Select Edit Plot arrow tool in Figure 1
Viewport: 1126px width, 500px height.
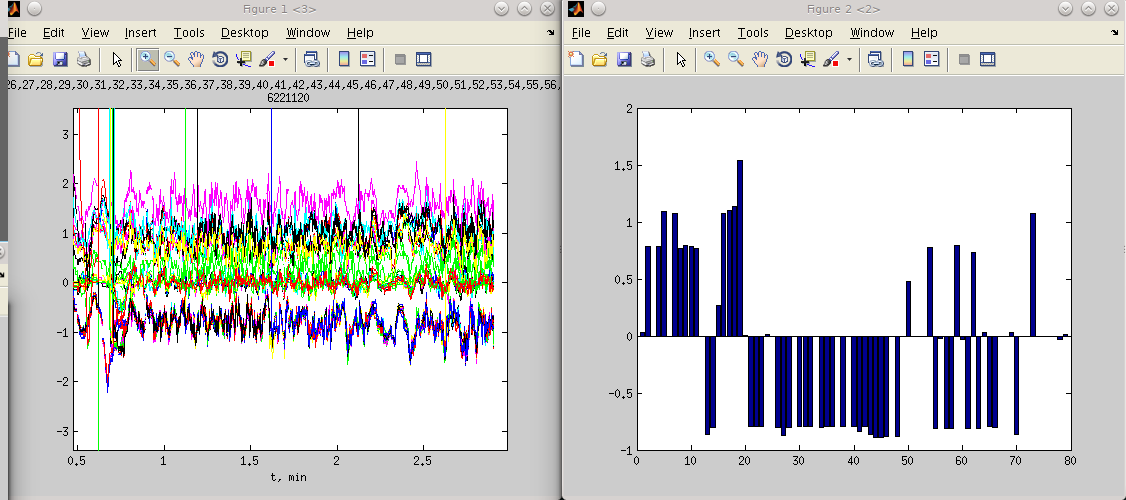117,59
